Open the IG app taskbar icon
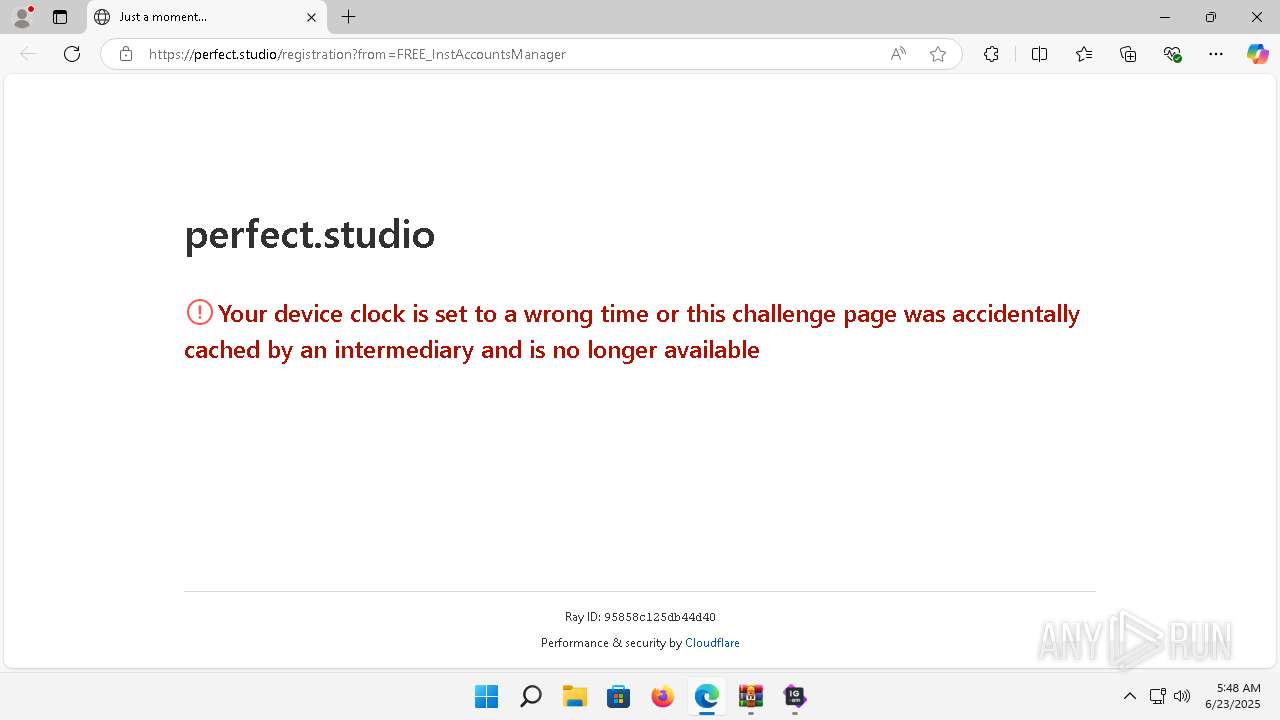 (795, 696)
